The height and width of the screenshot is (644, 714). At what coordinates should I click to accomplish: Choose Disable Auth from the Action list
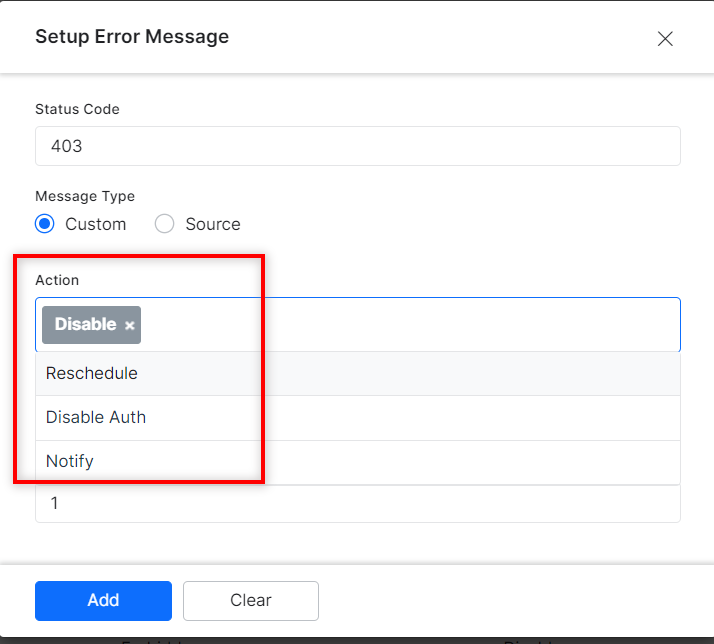(96, 417)
